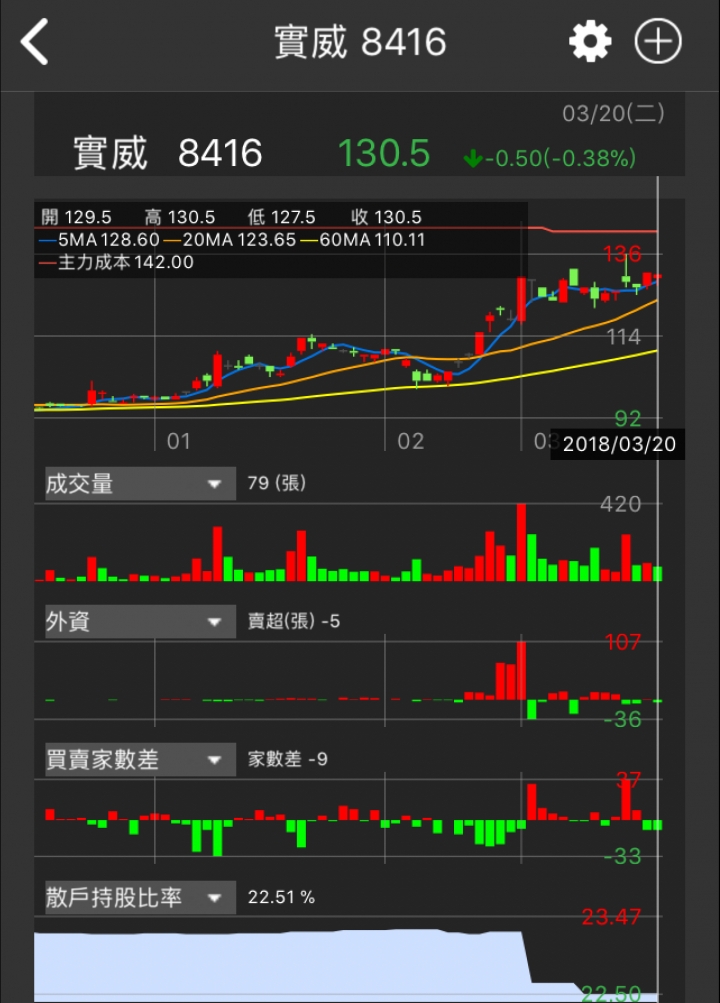Viewport: 720px width, 1003px height.
Task: Tap the 低 127.5 low value
Action: coord(281,217)
